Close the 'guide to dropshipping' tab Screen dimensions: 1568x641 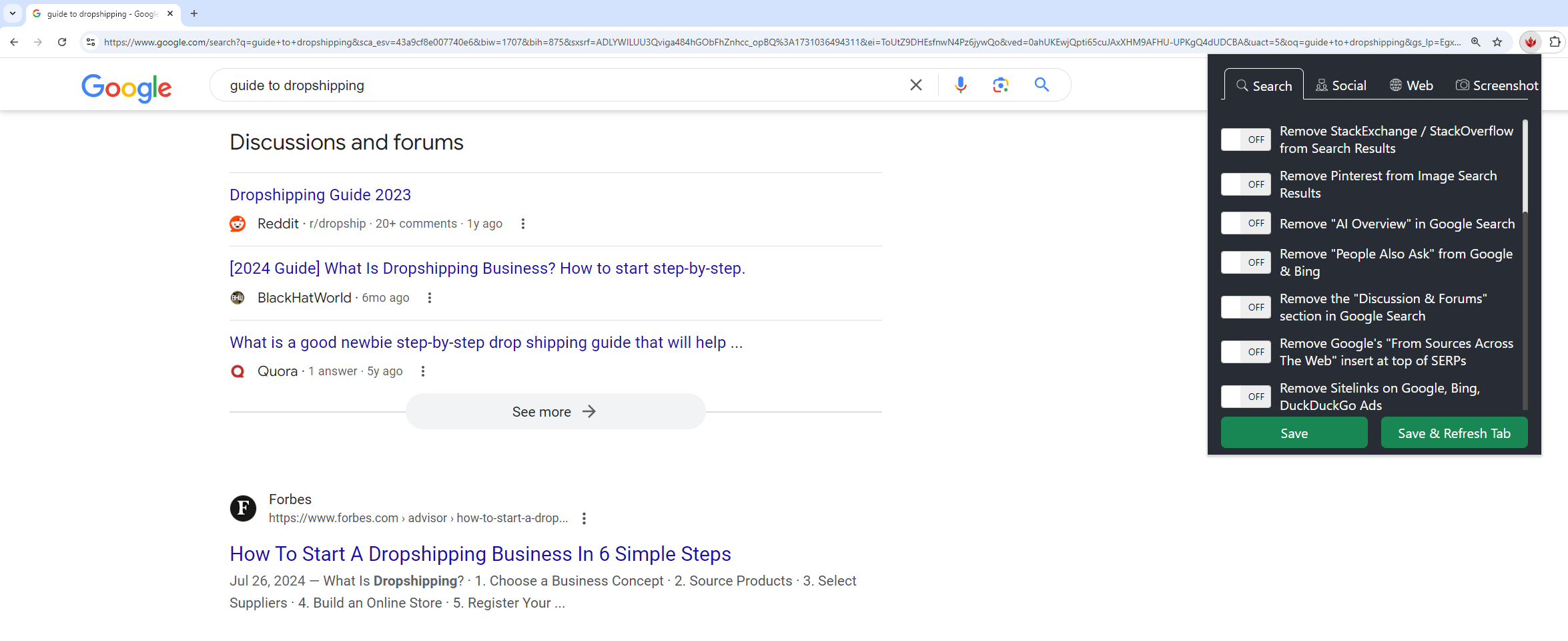[x=170, y=13]
